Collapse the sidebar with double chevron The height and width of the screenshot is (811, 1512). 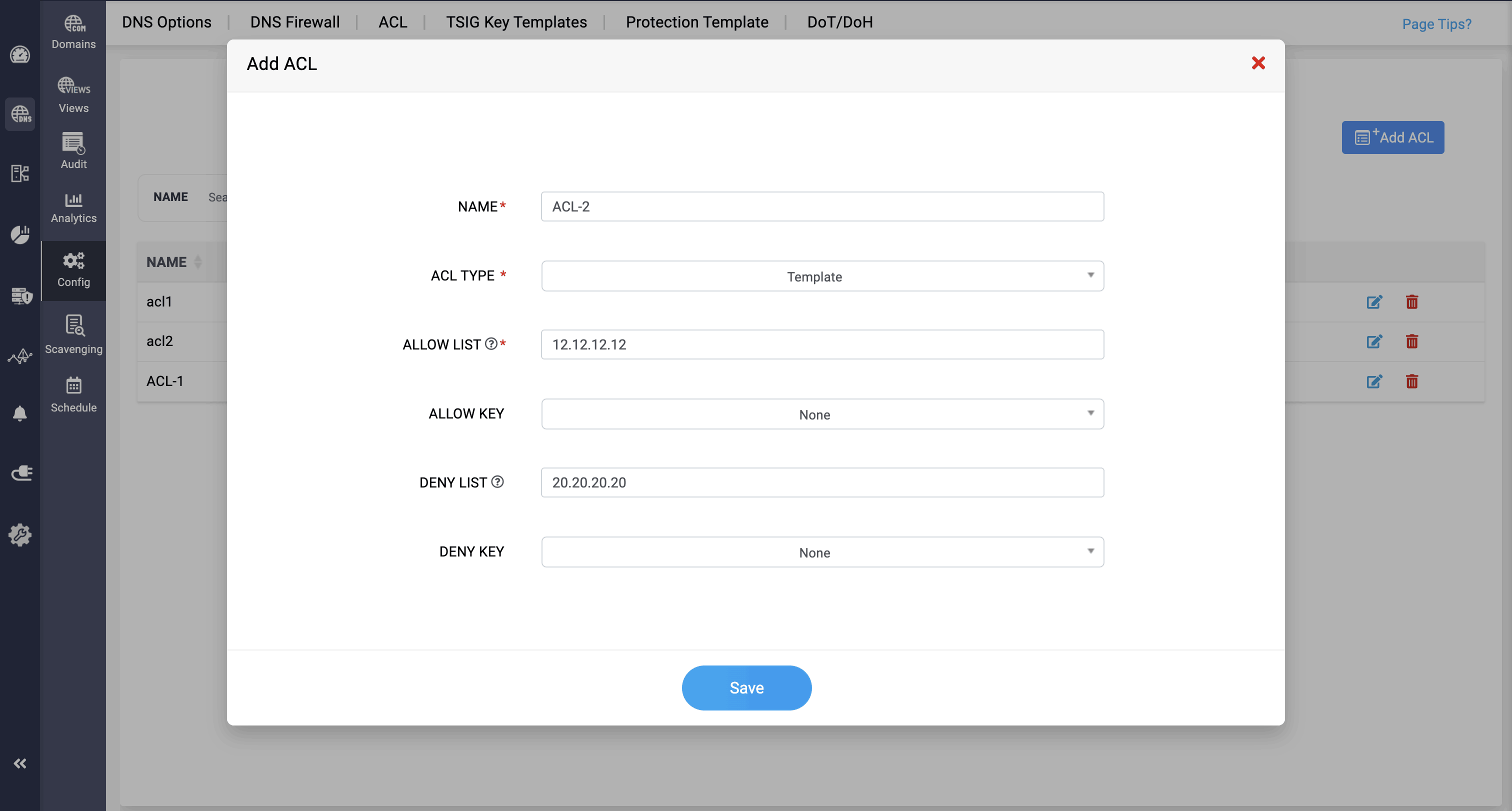coord(20,763)
